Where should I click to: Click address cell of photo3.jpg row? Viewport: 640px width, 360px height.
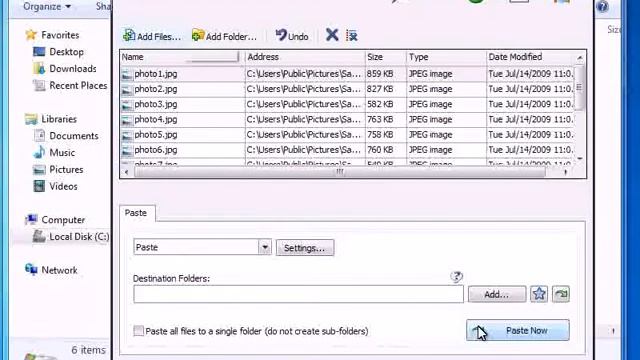pos(304,104)
